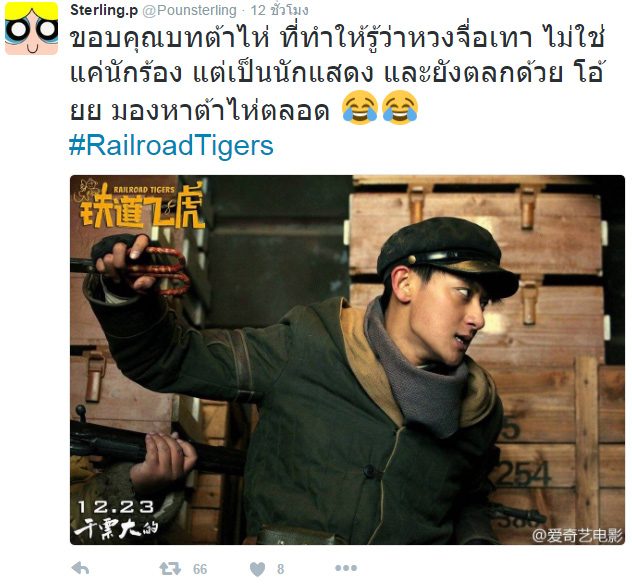Viewport: 632px width, 586px height.
Task: Click the reply arrow icon
Action: tap(80, 569)
